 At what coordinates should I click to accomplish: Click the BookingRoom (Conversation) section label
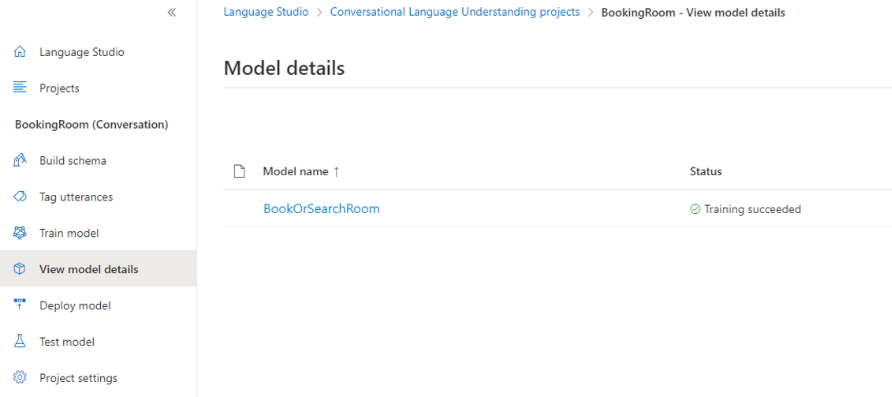tap(92, 125)
